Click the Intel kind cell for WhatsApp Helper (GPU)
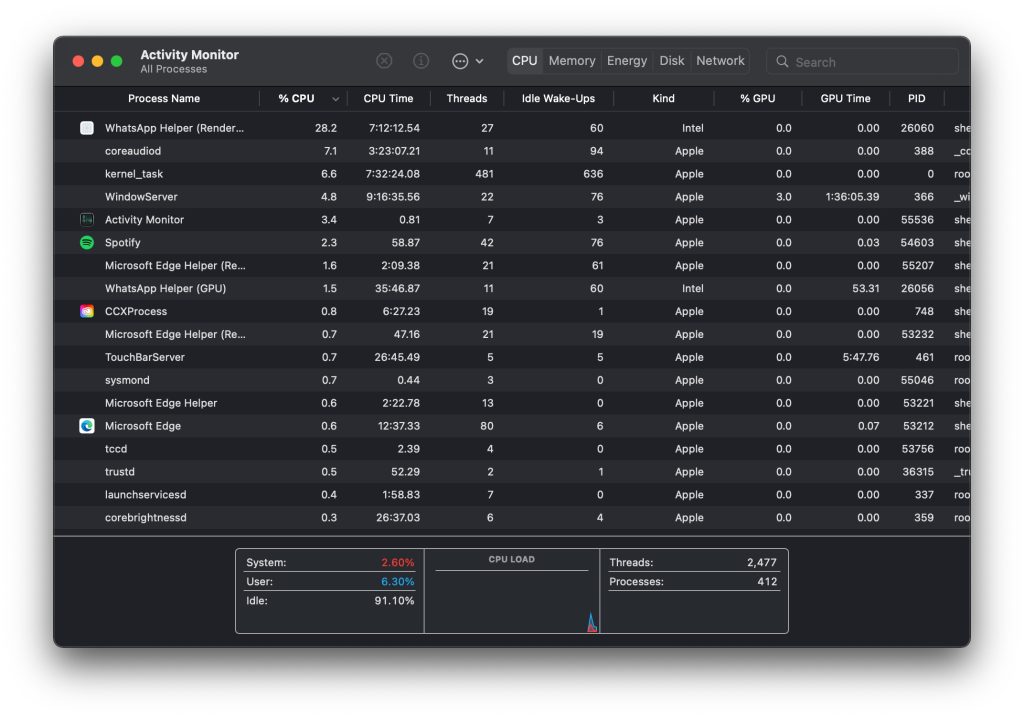1024x718 pixels. 693,288
